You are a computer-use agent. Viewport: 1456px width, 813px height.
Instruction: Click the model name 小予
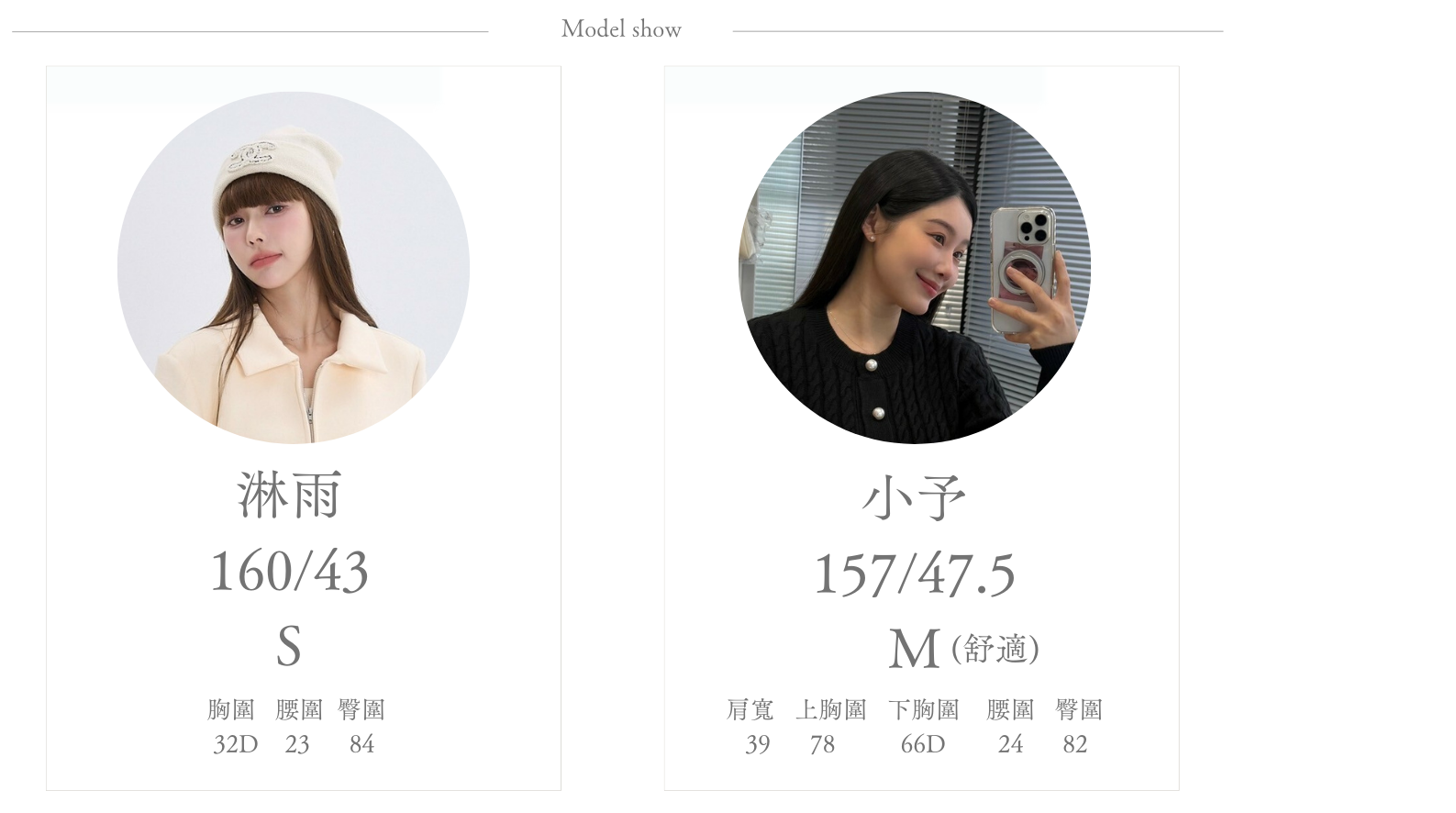(915, 499)
